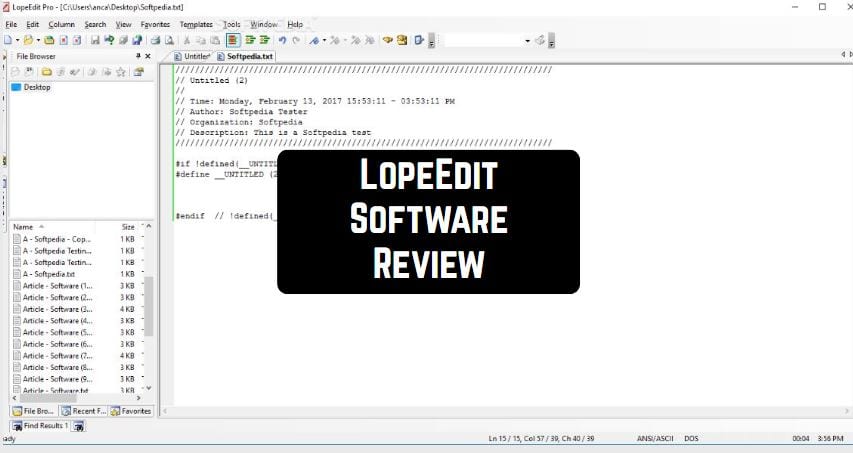Click the New file icon in toolbar
Screen dimensions: 853x453
[8, 40]
